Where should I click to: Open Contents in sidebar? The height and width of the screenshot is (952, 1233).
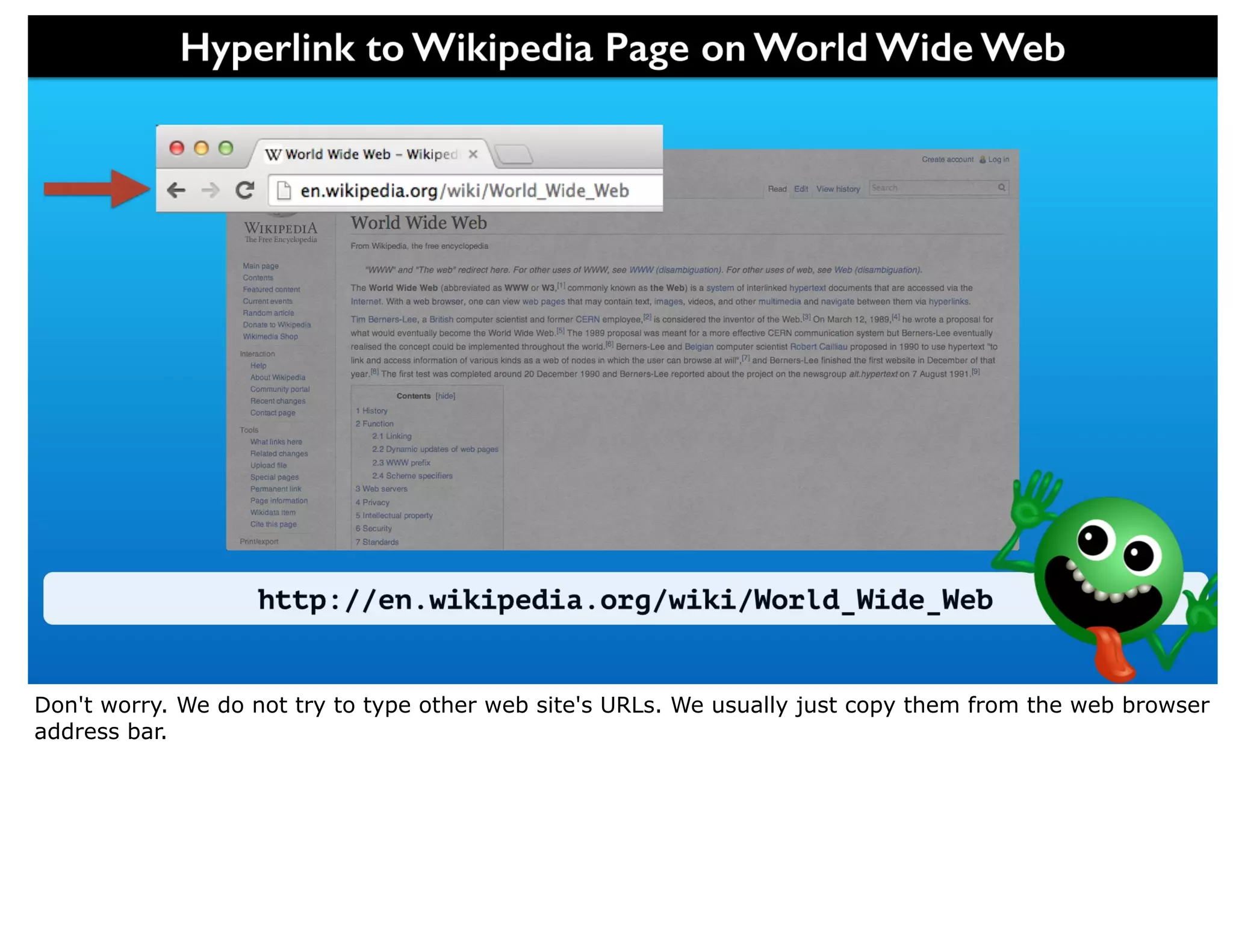[258, 278]
